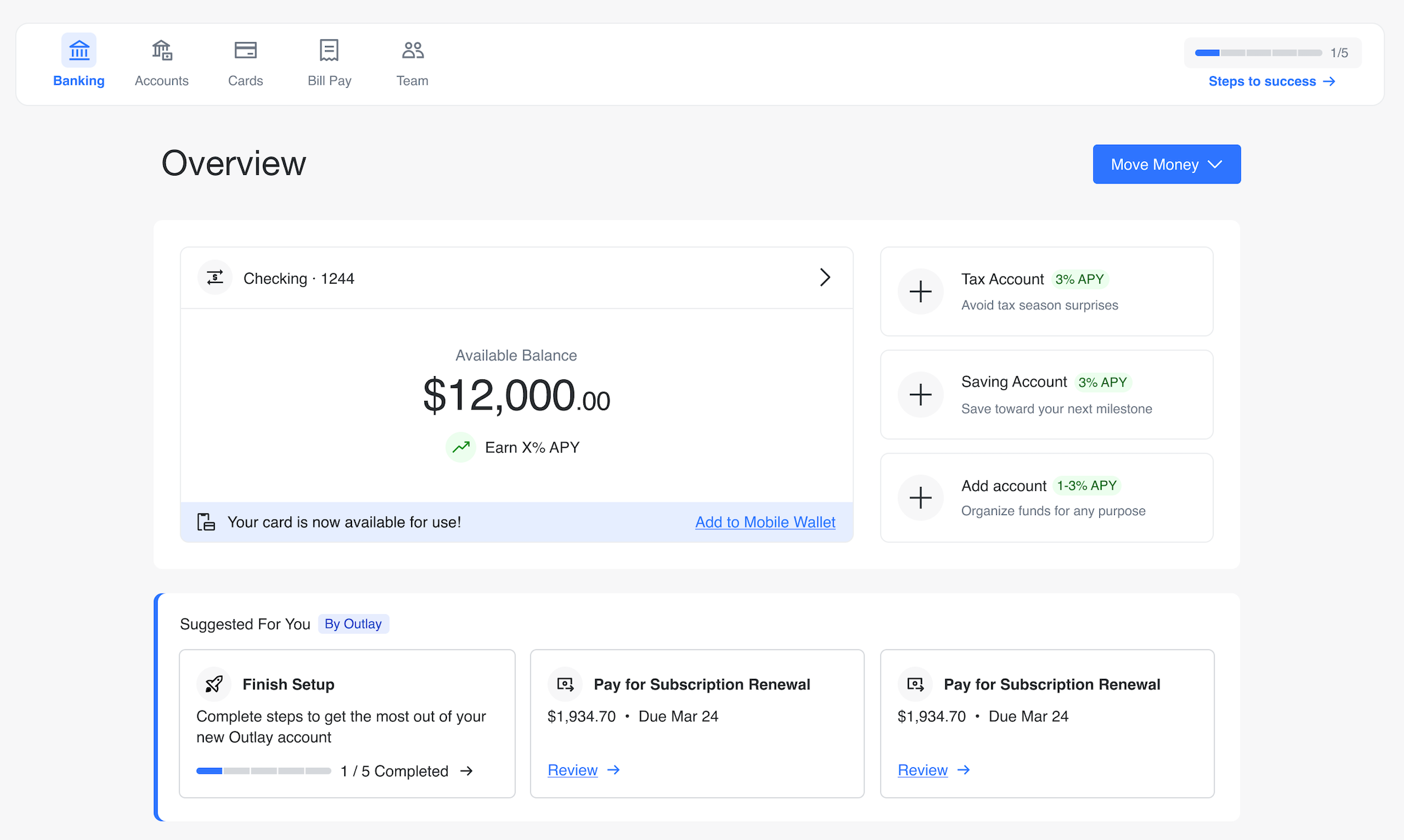Click the card icon in the wallet banner
Screen dimensions: 1404x840
[206, 522]
